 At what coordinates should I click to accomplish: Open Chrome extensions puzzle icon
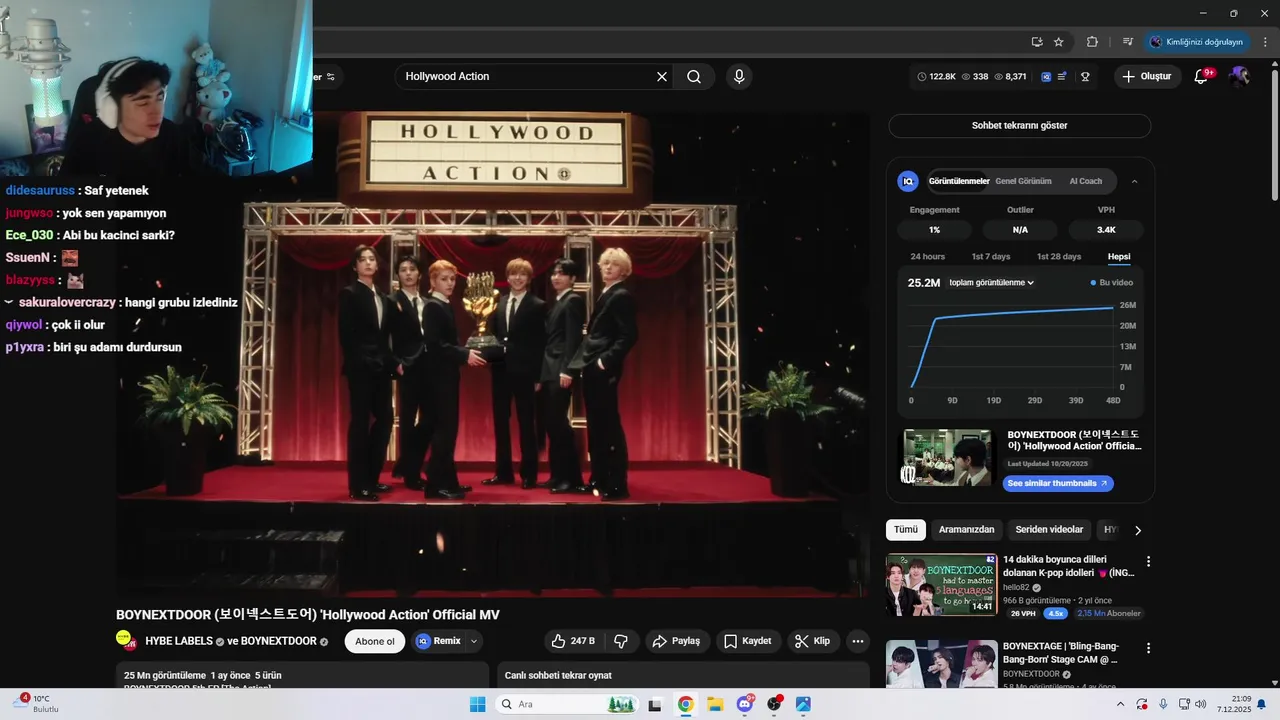1092,42
